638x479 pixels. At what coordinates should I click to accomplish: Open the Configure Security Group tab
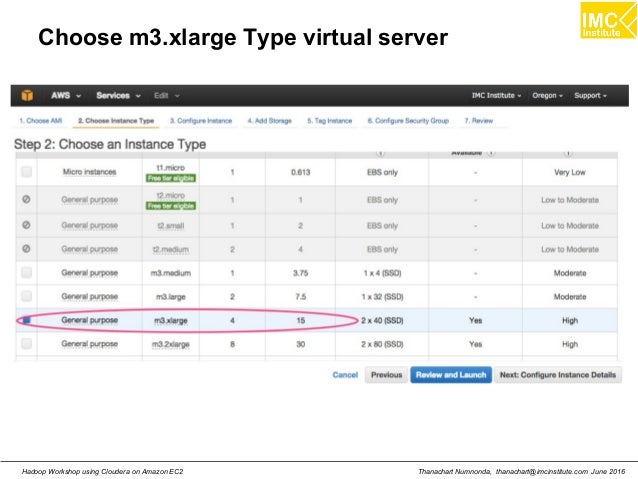click(408, 121)
